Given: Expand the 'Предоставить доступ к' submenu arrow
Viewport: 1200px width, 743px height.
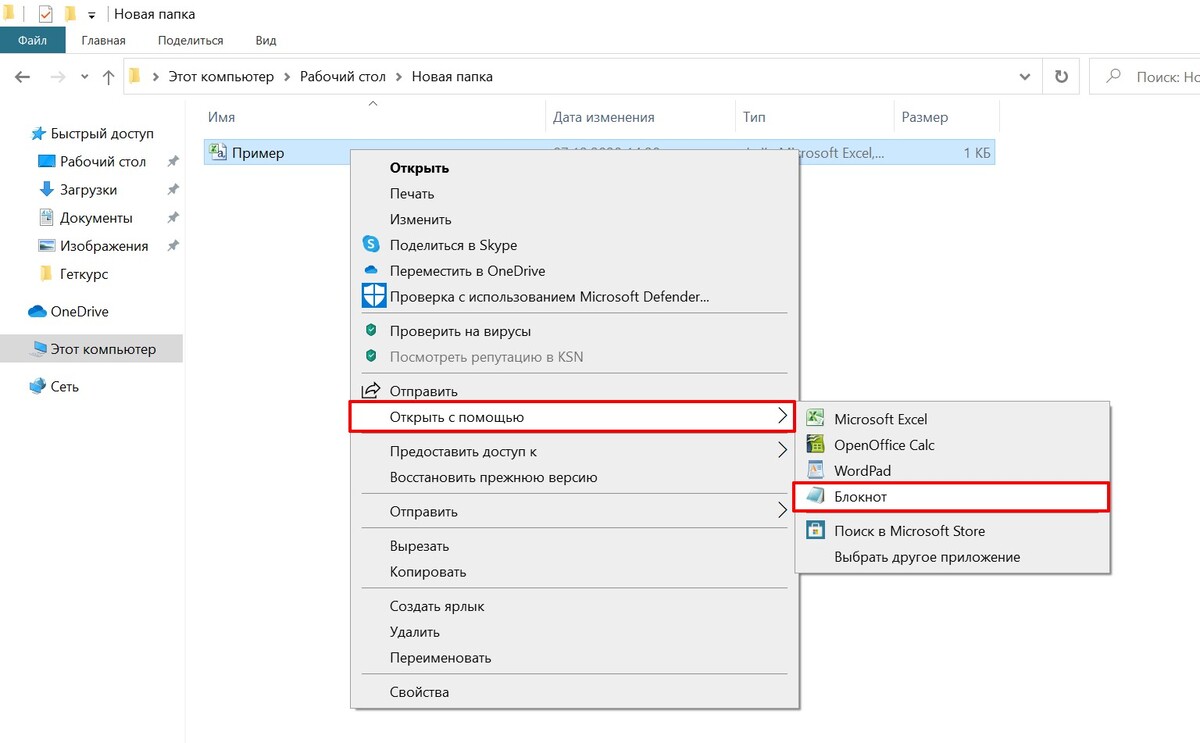Looking at the screenshot, I should tap(783, 450).
